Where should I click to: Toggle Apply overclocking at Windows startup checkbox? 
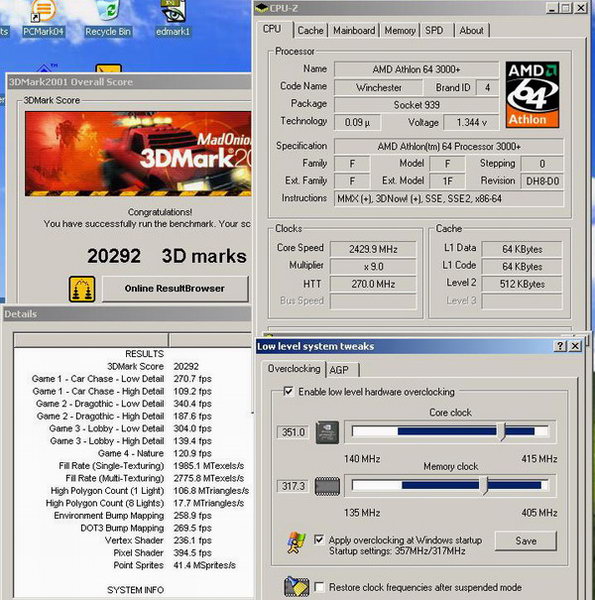click(318, 540)
